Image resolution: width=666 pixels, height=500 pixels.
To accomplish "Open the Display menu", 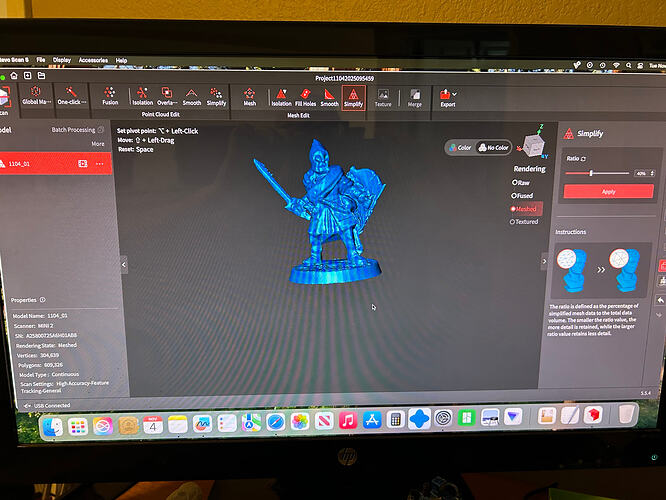I will [62, 60].
